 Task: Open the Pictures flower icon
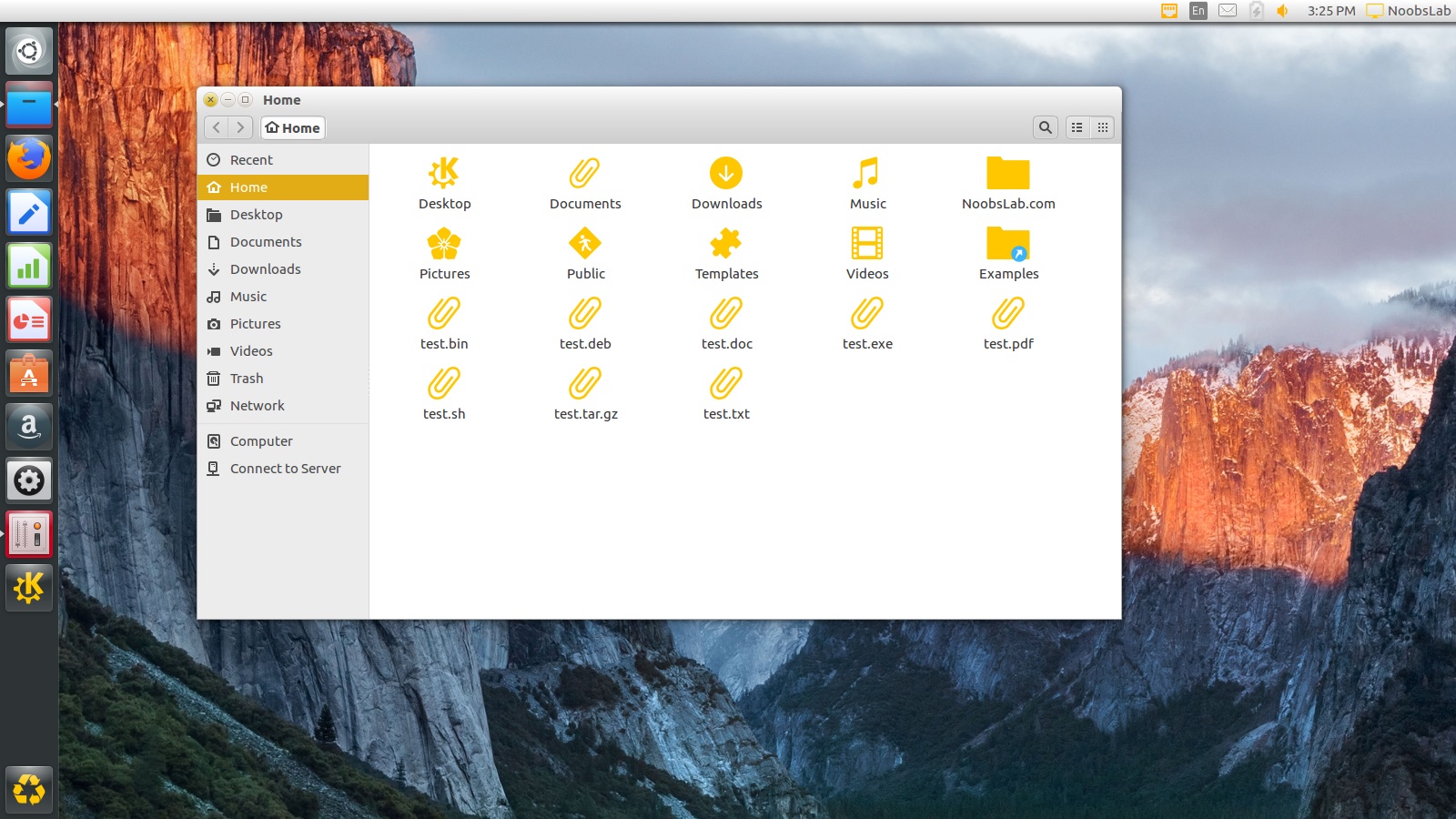click(444, 243)
